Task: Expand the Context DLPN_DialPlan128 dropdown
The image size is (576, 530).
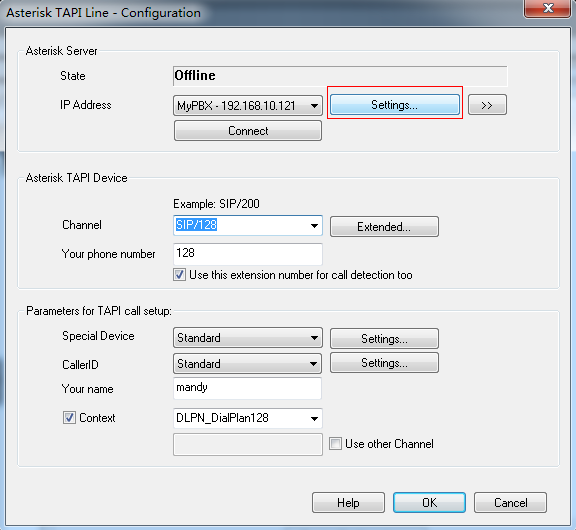Action: pos(248,418)
